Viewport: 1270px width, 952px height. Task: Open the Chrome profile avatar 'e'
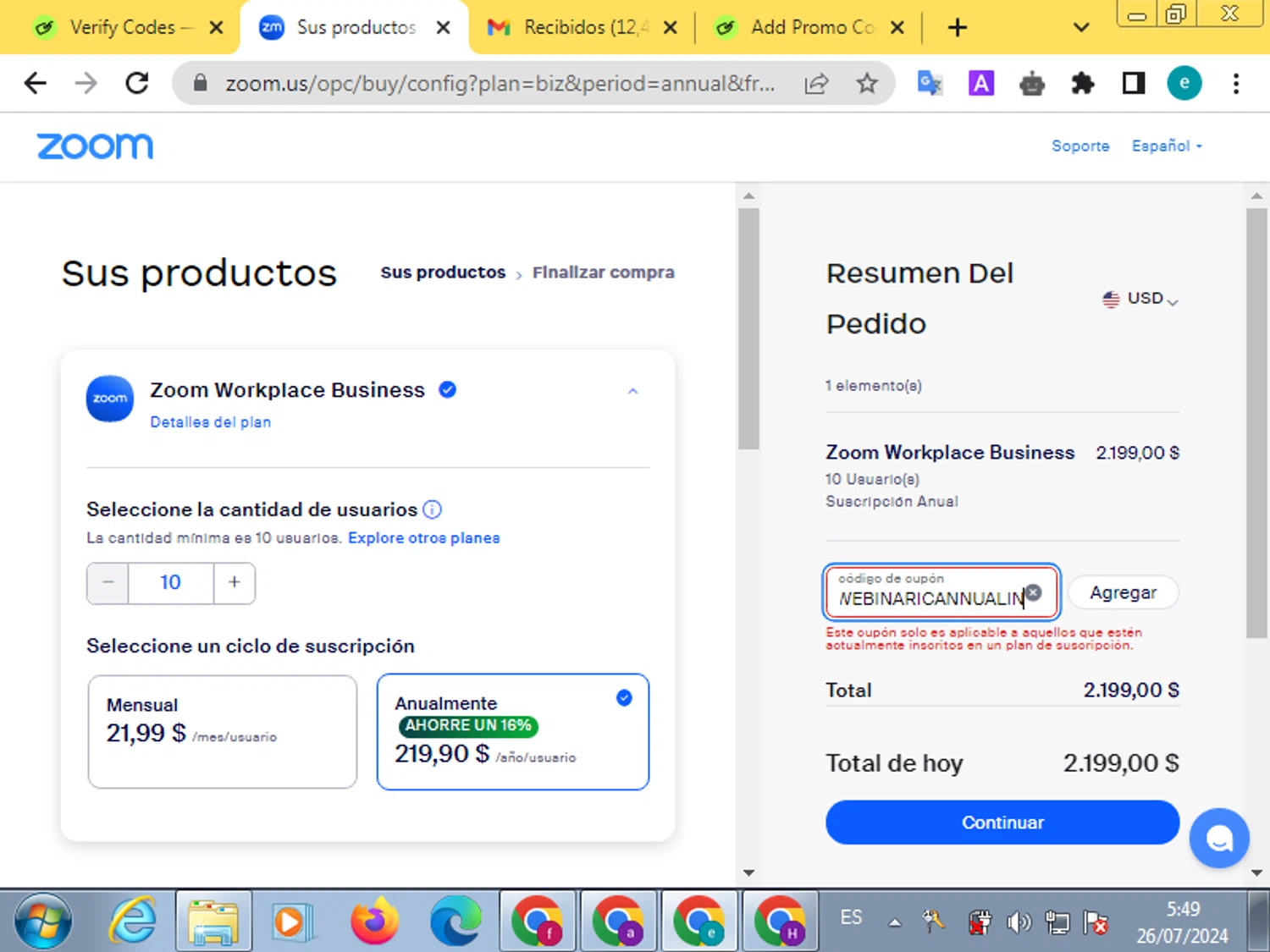tap(1184, 83)
